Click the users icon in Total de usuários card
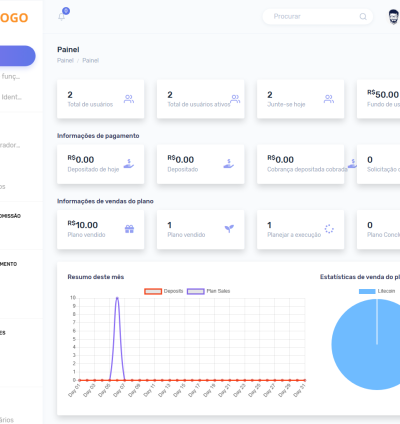 [129, 99]
